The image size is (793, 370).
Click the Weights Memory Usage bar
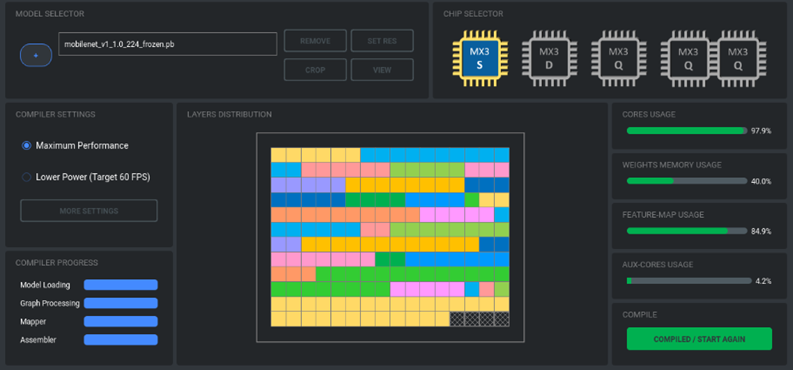687,181
